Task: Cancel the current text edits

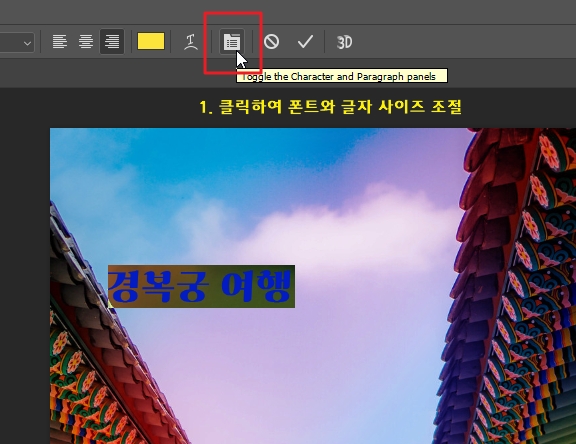Action: tap(271, 41)
